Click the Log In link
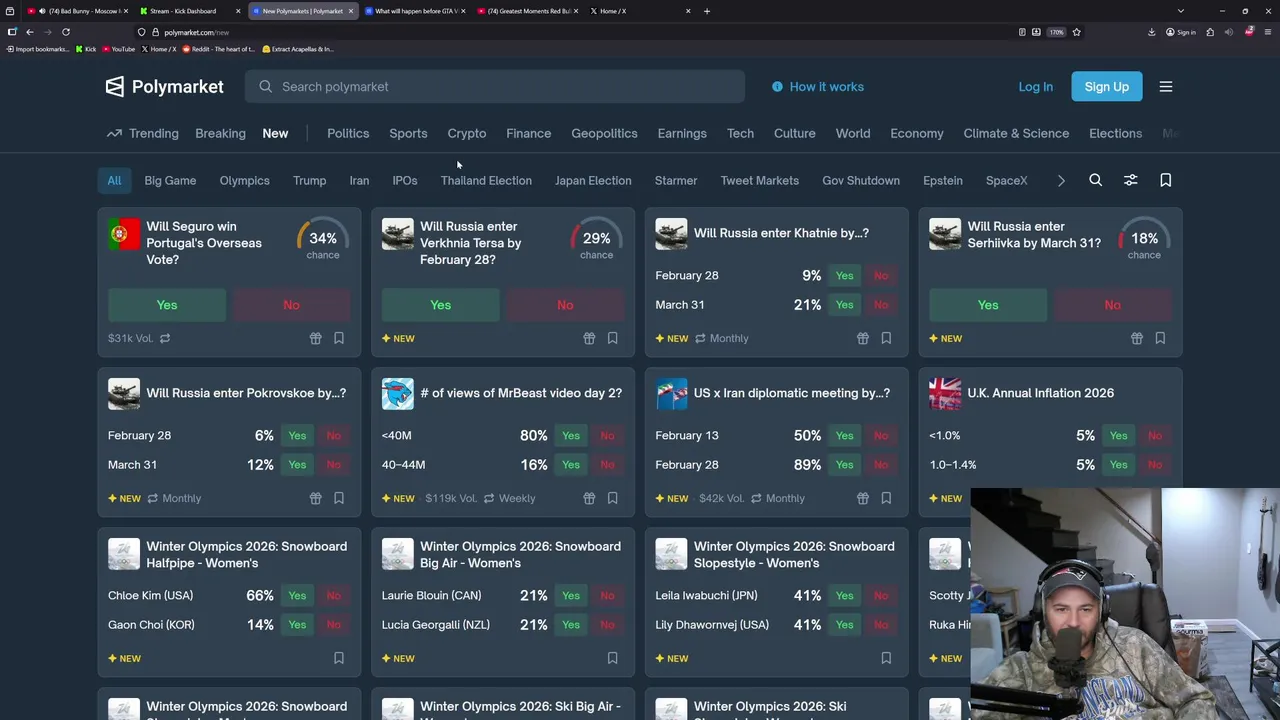The image size is (1280, 720). click(1035, 87)
